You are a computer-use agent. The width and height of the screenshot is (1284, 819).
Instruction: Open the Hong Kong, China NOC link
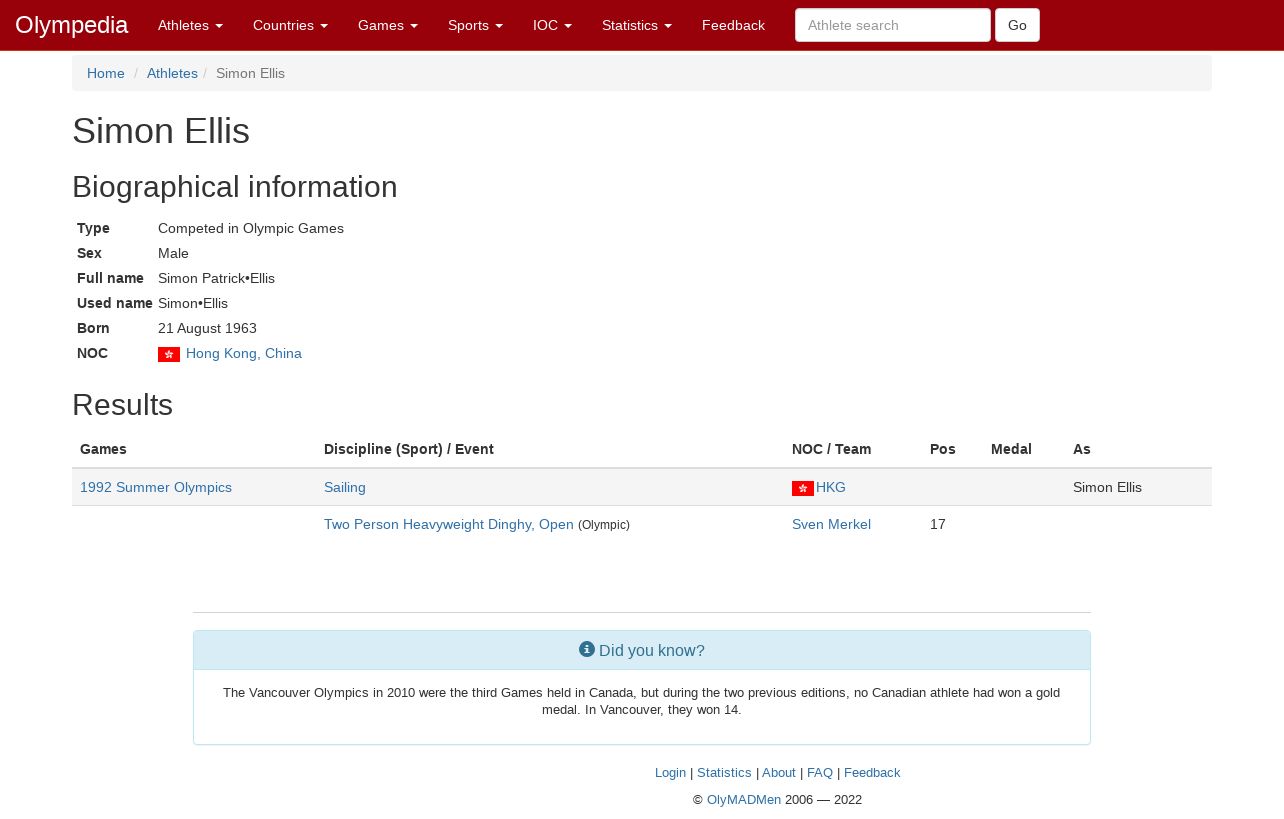pyautogui.click(x=244, y=354)
